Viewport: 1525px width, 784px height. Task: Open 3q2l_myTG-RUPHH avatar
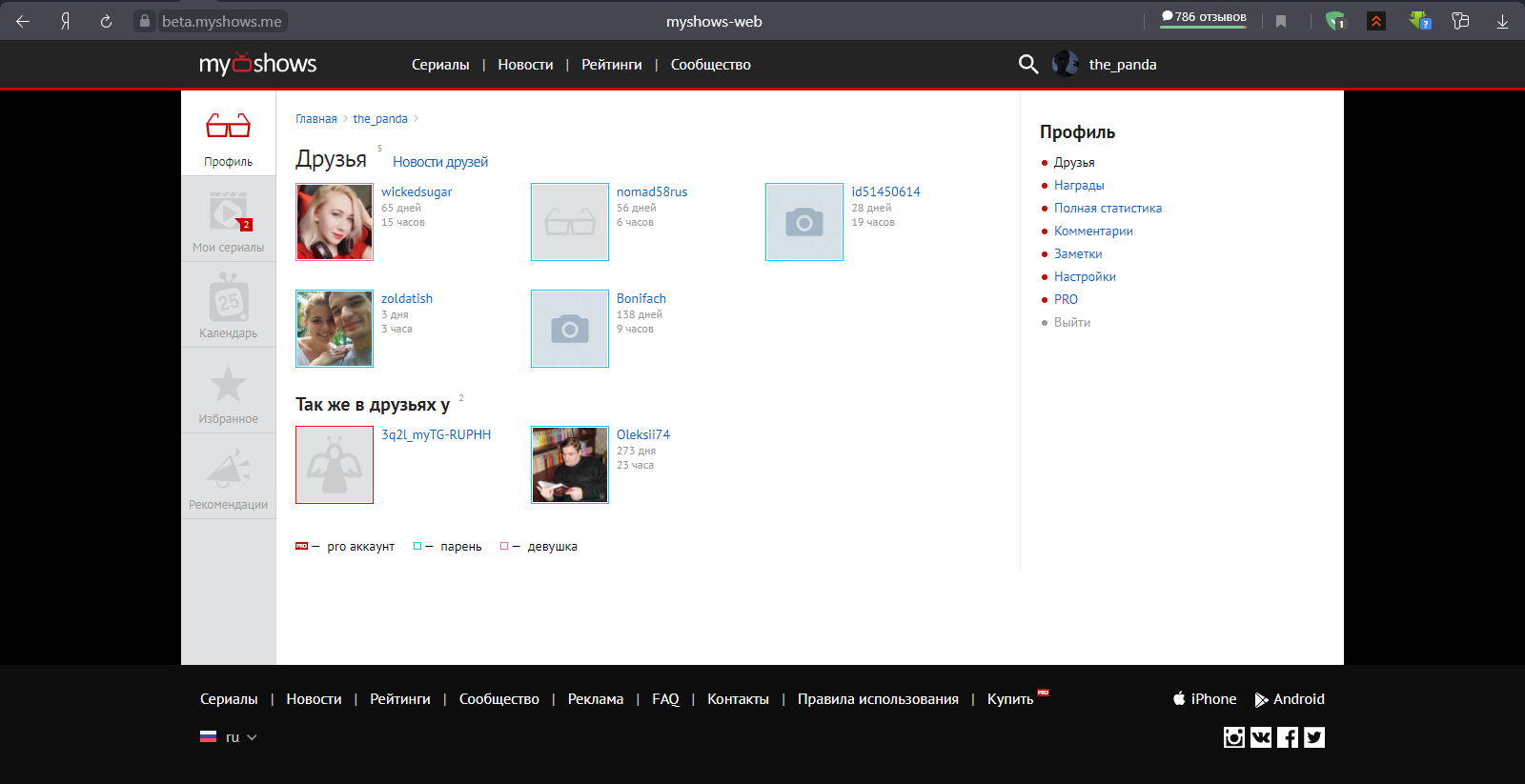(x=335, y=465)
